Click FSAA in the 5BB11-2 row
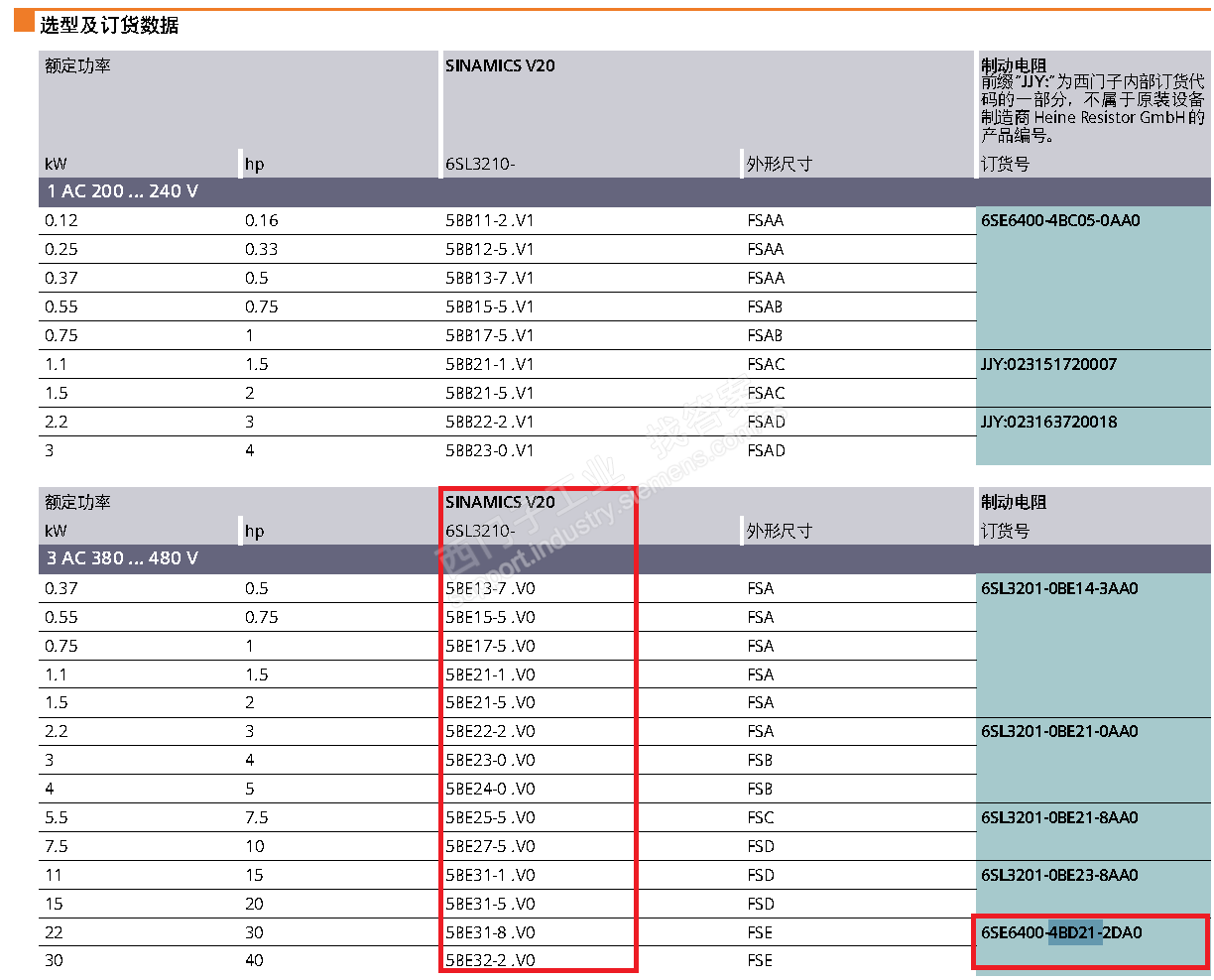 point(766,220)
